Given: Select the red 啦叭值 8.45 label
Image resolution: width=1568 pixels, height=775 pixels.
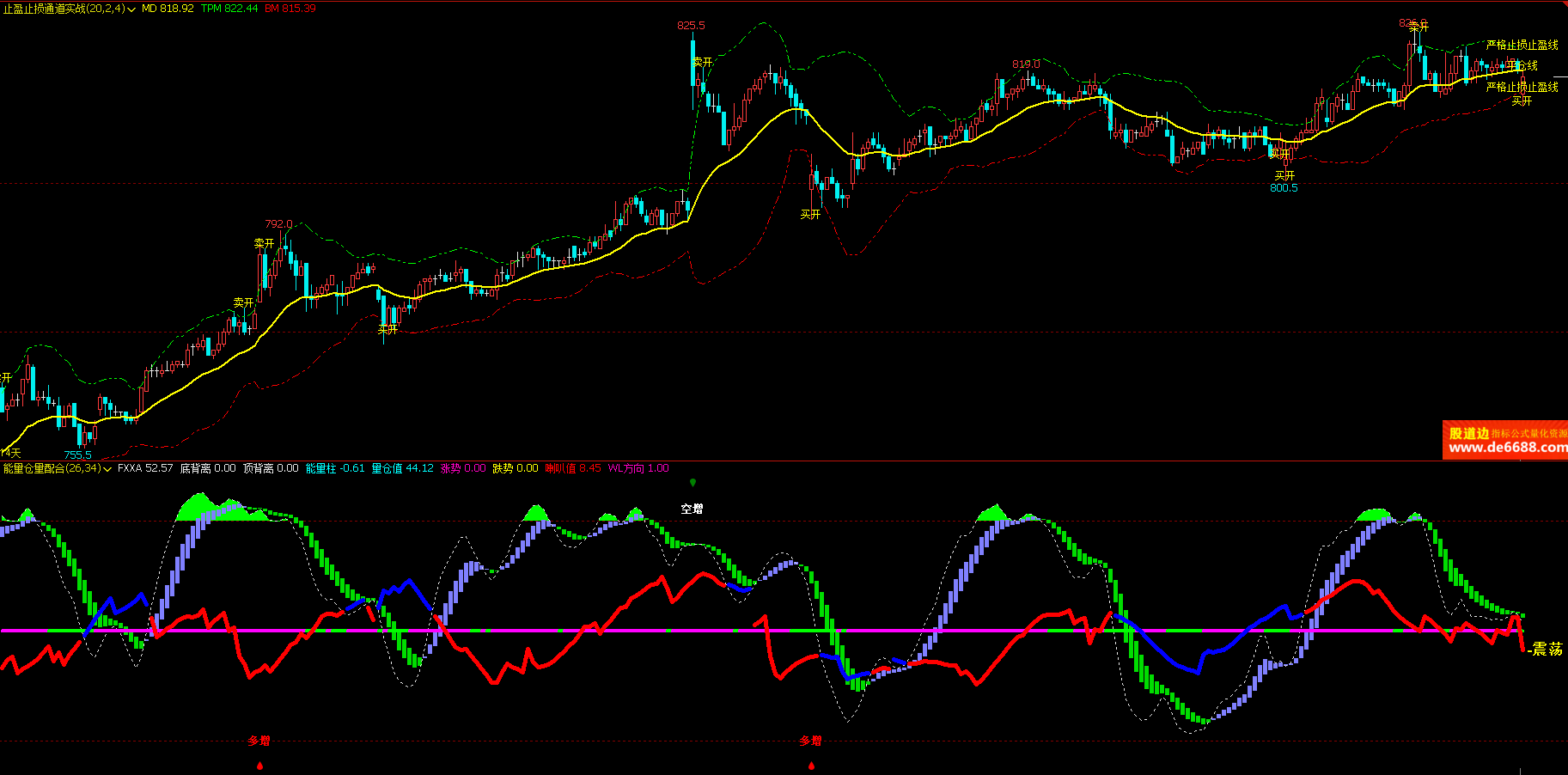Looking at the screenshot, I should click(573, 469).
